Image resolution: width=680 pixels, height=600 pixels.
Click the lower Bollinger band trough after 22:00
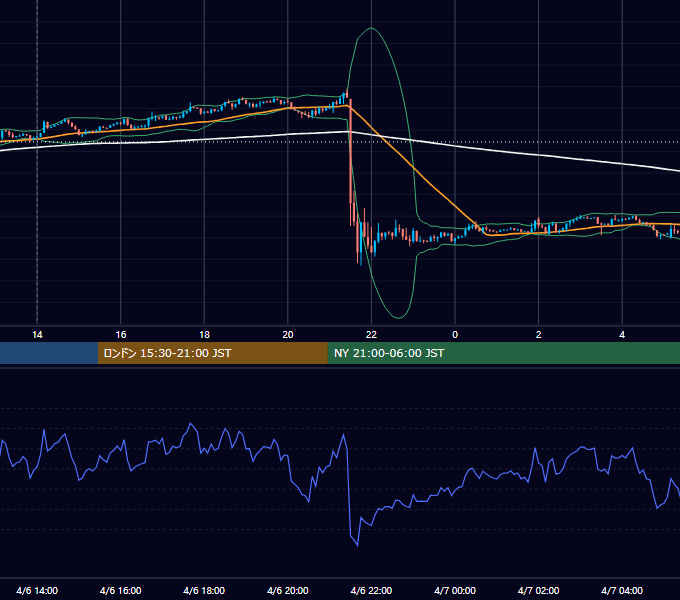398,318
